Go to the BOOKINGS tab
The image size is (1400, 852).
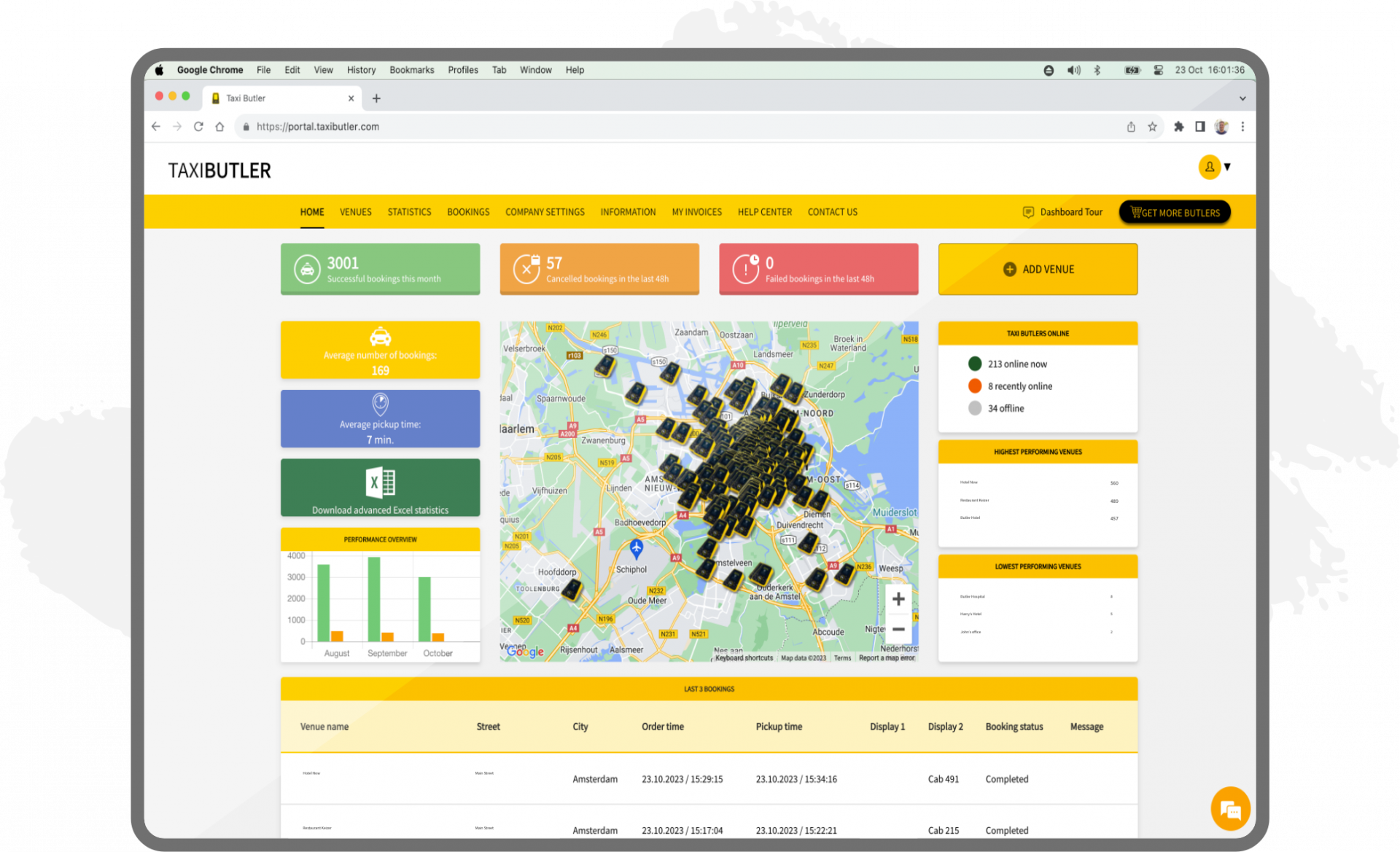tap(468, 212)
